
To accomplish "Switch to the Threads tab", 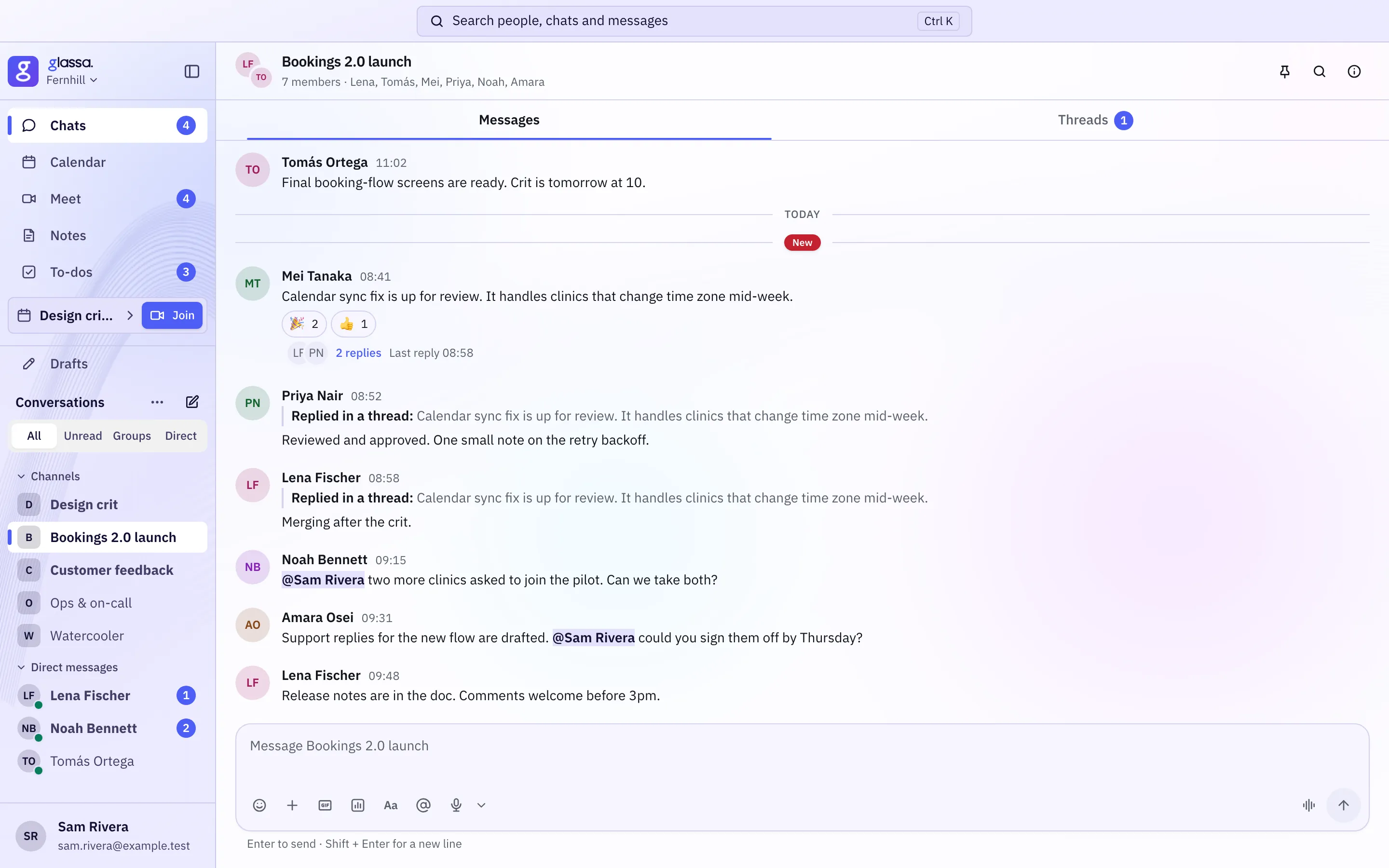I will click(1095, 120).
